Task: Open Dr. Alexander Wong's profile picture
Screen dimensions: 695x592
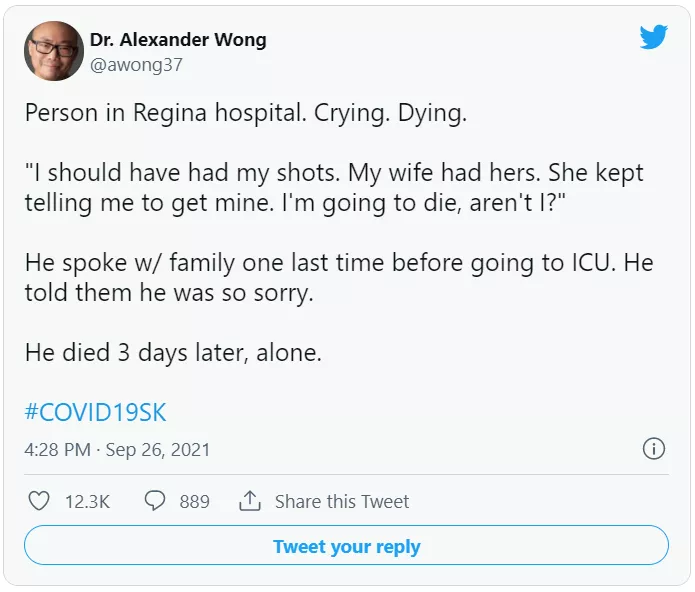Action: (53, 51)
